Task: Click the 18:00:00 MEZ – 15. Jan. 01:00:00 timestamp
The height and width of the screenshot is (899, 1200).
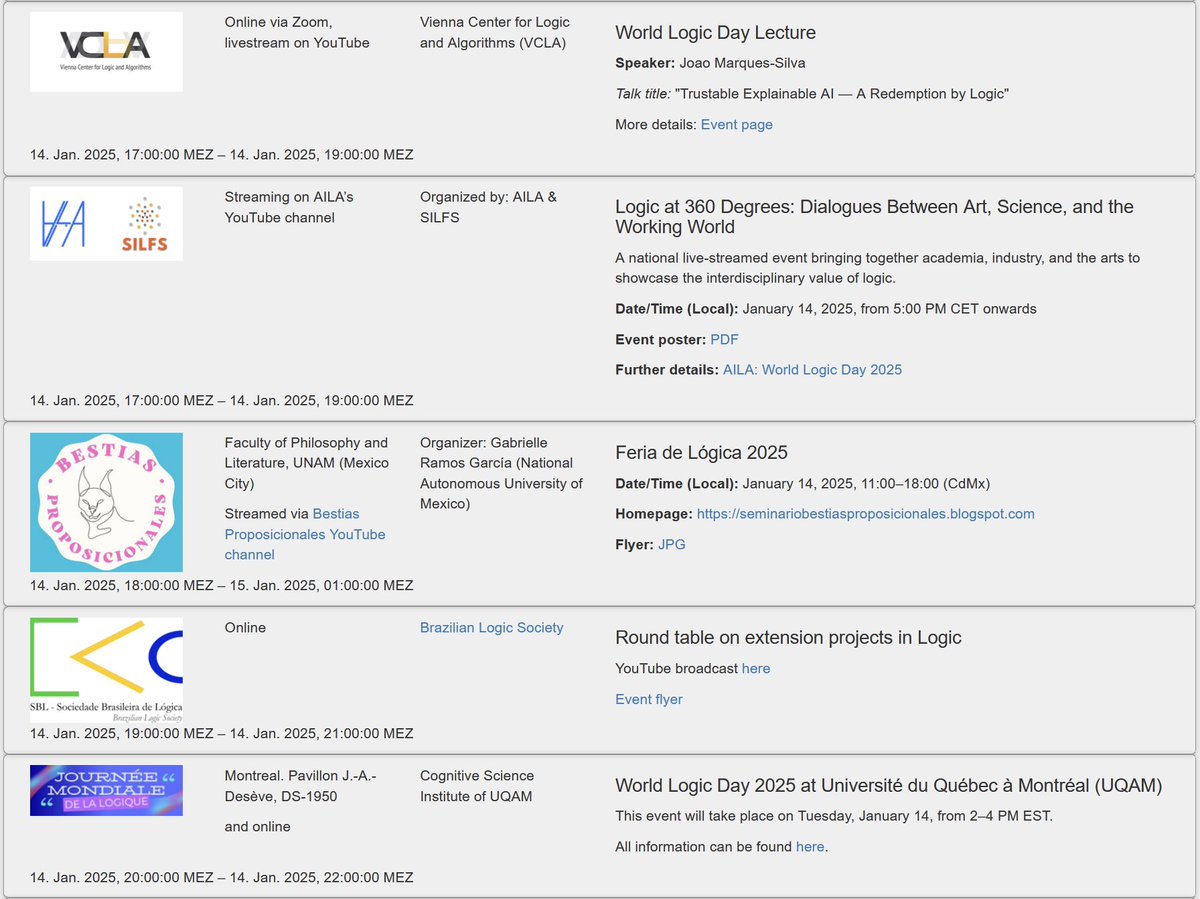Action: tap(221, 585)
